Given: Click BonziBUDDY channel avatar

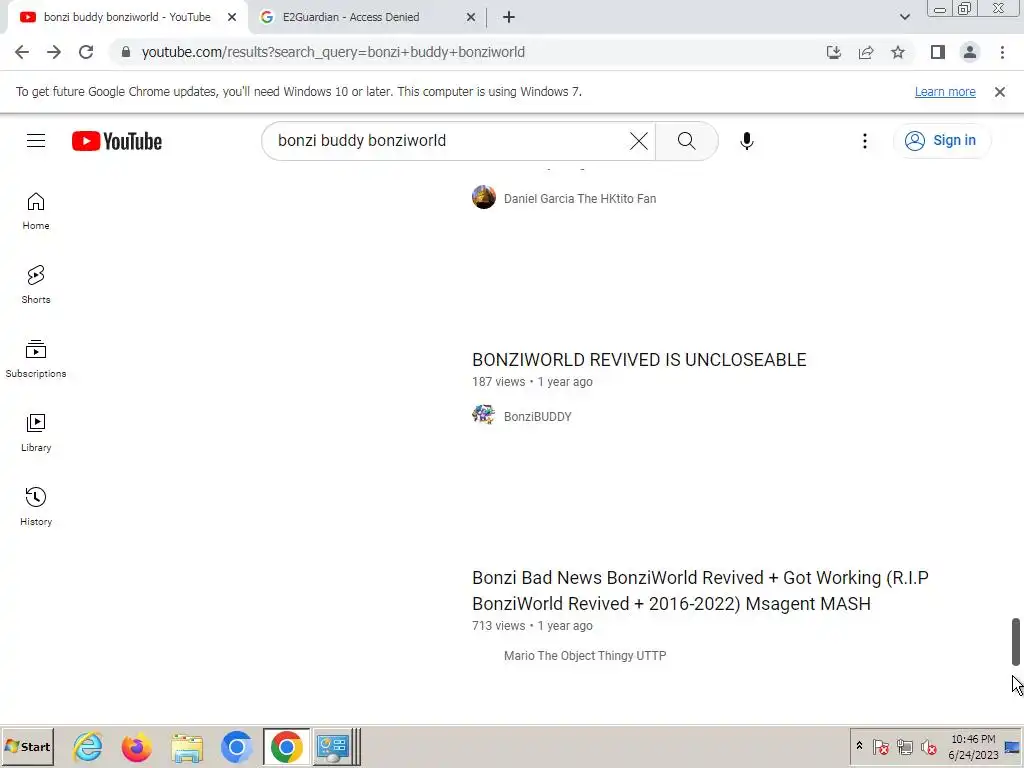Looking at the screenshot, I should 484,415.
